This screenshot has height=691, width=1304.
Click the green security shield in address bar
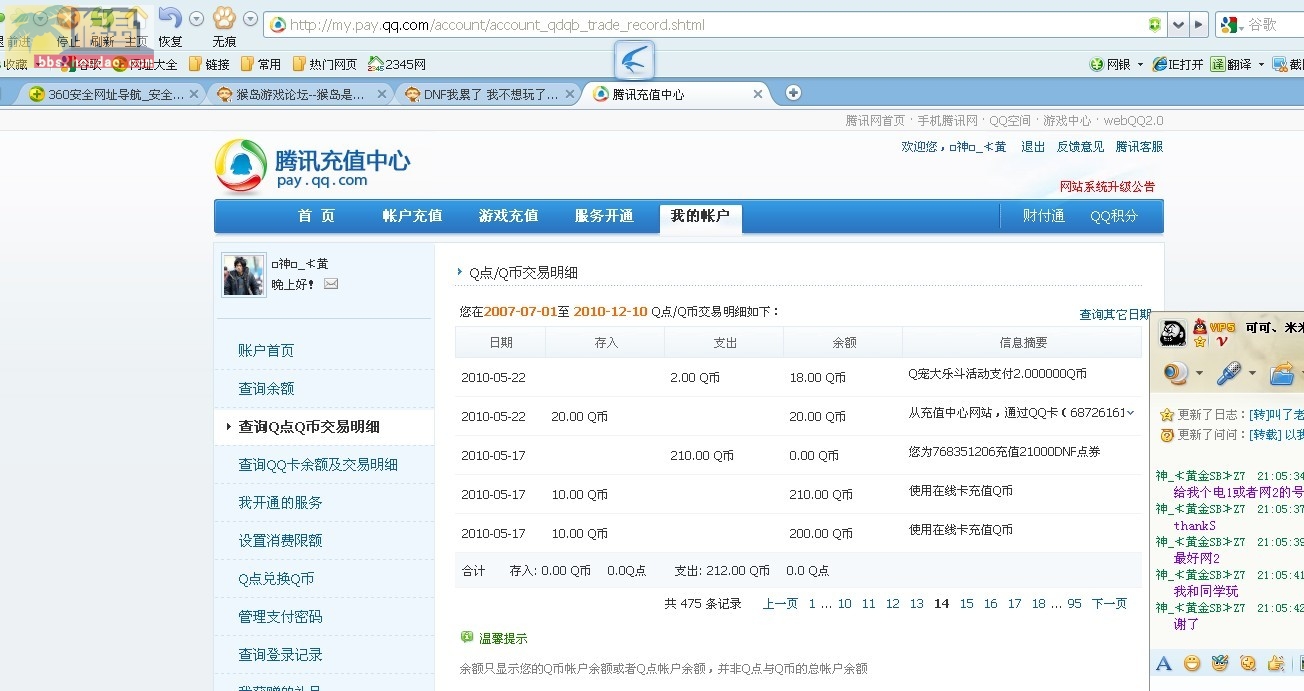pyautogui.click(x=1155, y=25)
